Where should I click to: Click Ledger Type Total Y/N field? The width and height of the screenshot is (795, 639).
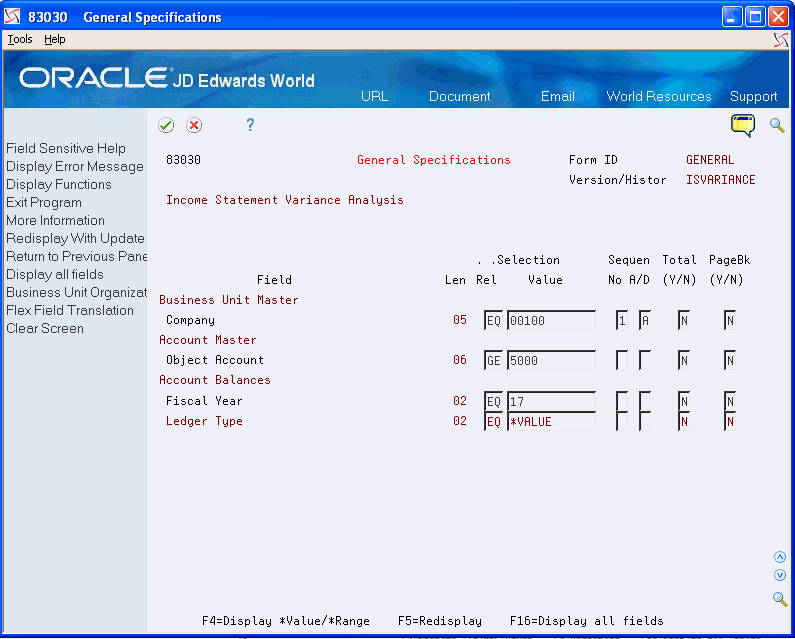click(x=684, y=421)
